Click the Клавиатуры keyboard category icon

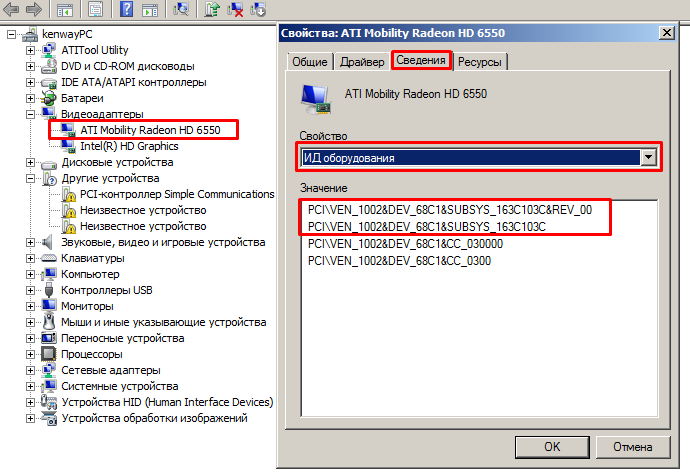pyautogui.click(x=48, y=258)
